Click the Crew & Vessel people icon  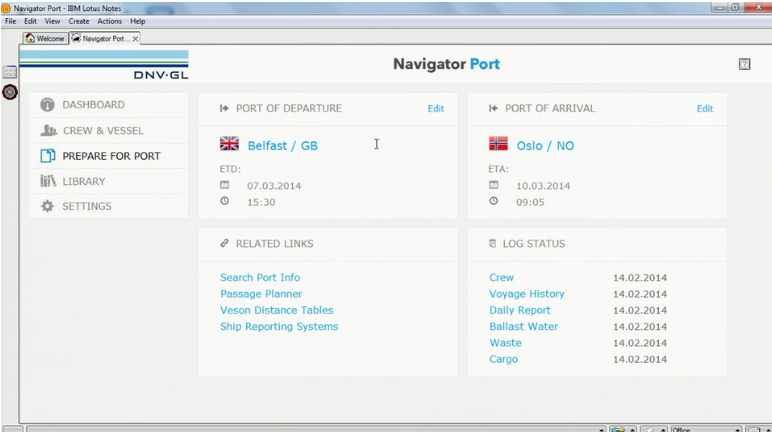tap(48, 131)
